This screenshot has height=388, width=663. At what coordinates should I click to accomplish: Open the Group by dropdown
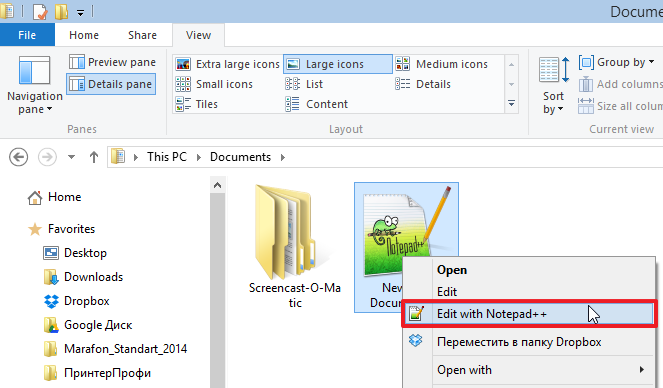click(617, 62)
